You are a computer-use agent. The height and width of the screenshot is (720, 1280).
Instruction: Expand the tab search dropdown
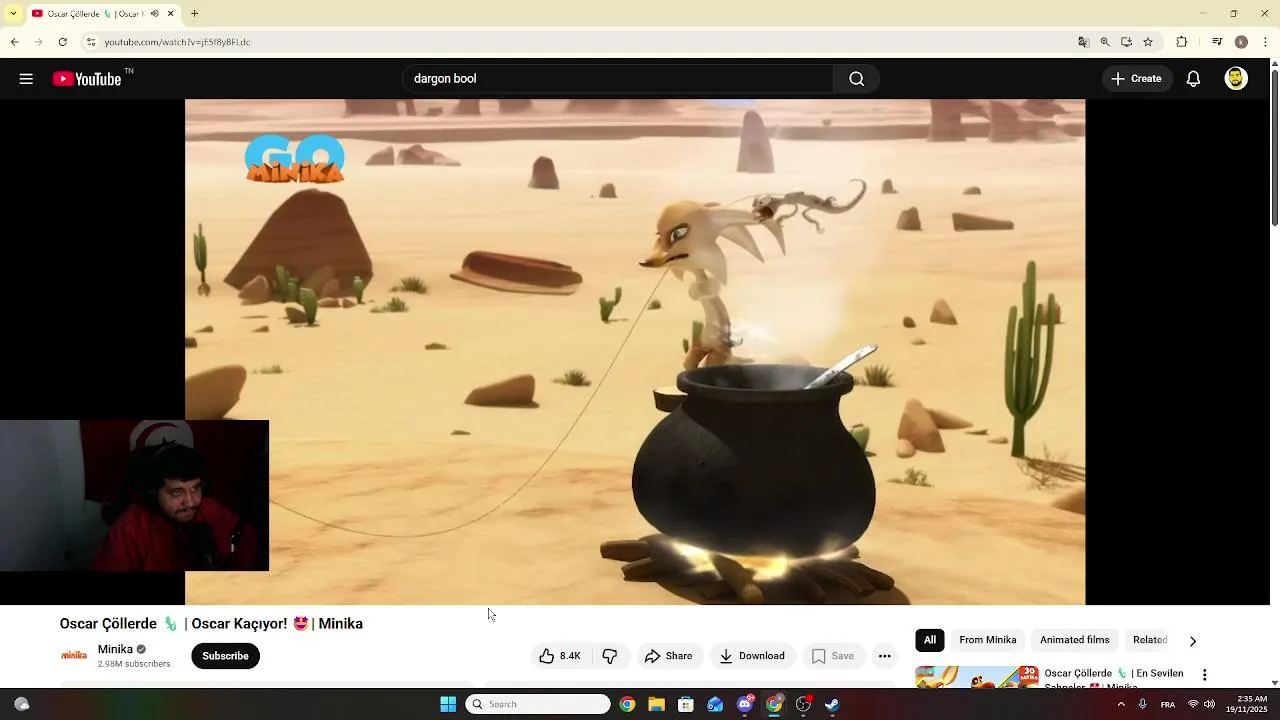coord(13,14)
